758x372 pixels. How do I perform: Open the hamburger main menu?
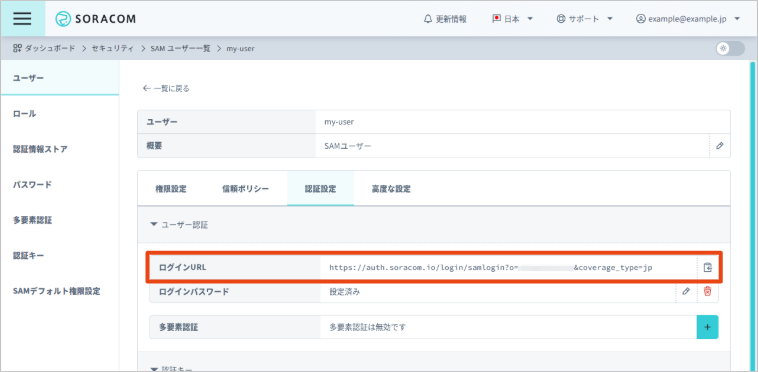click(x=22, y=18)
